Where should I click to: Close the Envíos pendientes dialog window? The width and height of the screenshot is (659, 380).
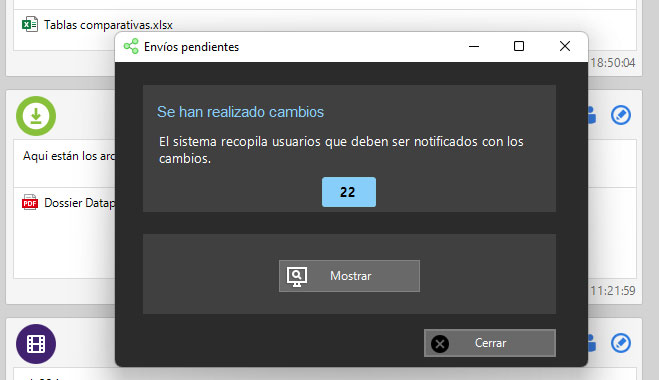click(x=565, y=46)
